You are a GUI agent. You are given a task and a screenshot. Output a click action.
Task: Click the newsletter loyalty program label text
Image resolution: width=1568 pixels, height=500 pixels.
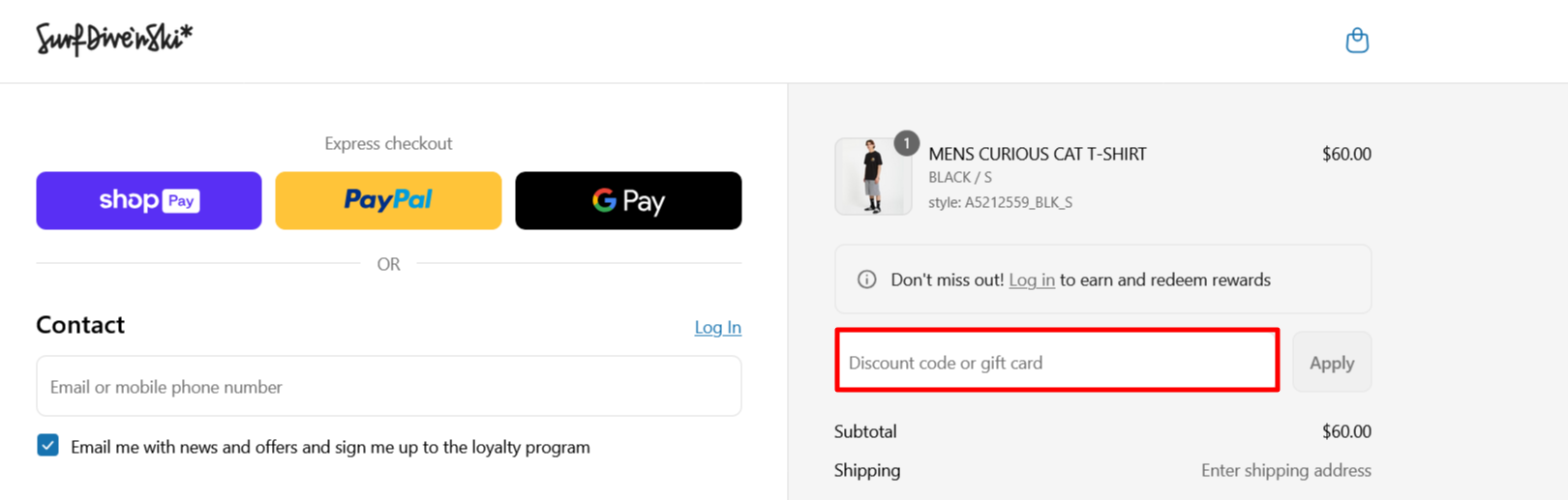click(x=330, y=447)
